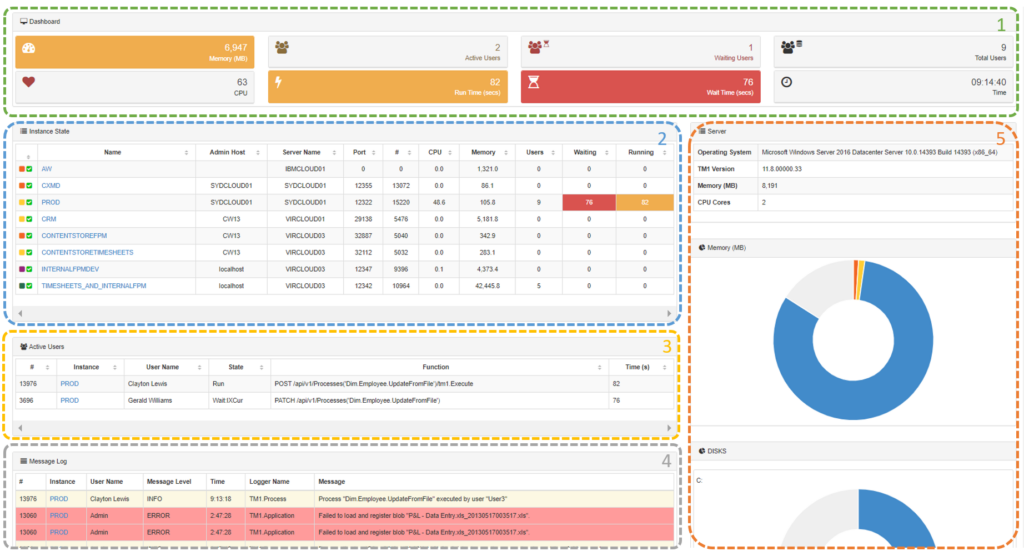Toggle the green checkbox for the PROD instance
Viewport: 1024px width, 556px height.
30,202
